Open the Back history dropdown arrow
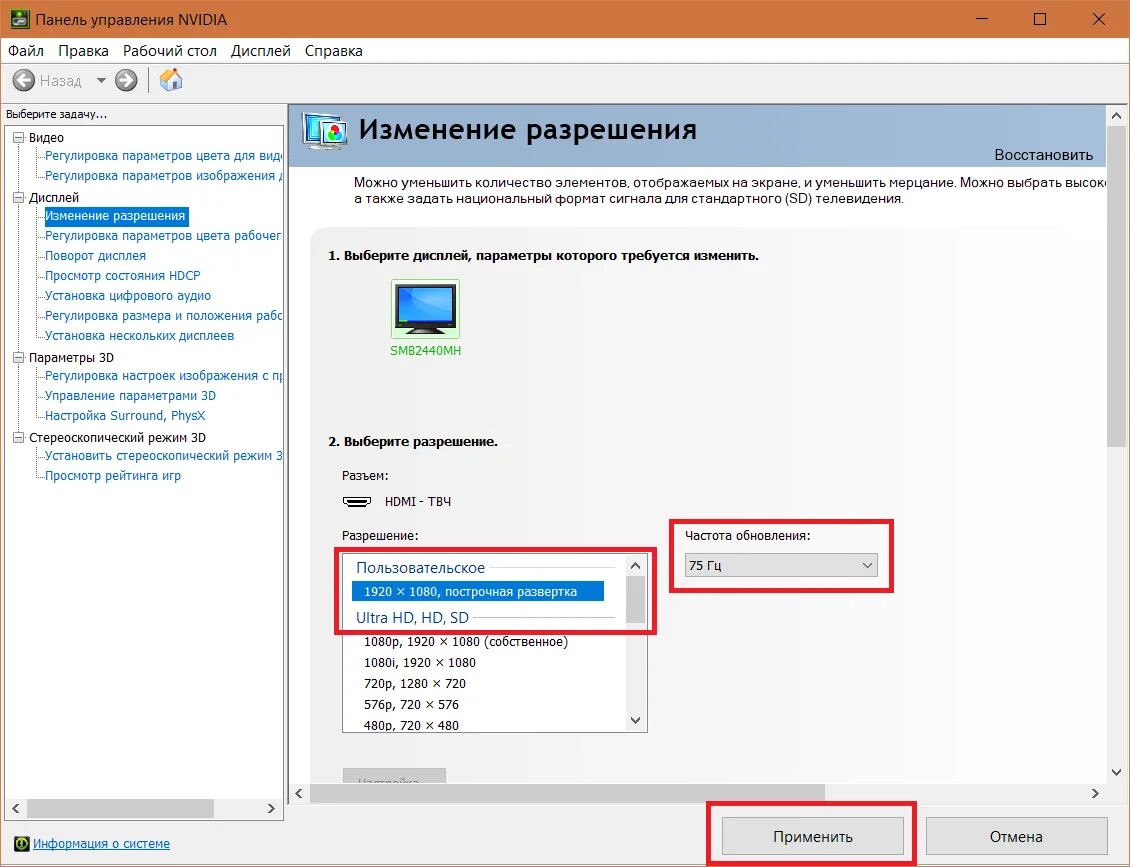The height and width of the screenshot is (867, 1130). (x=101, y=80)
